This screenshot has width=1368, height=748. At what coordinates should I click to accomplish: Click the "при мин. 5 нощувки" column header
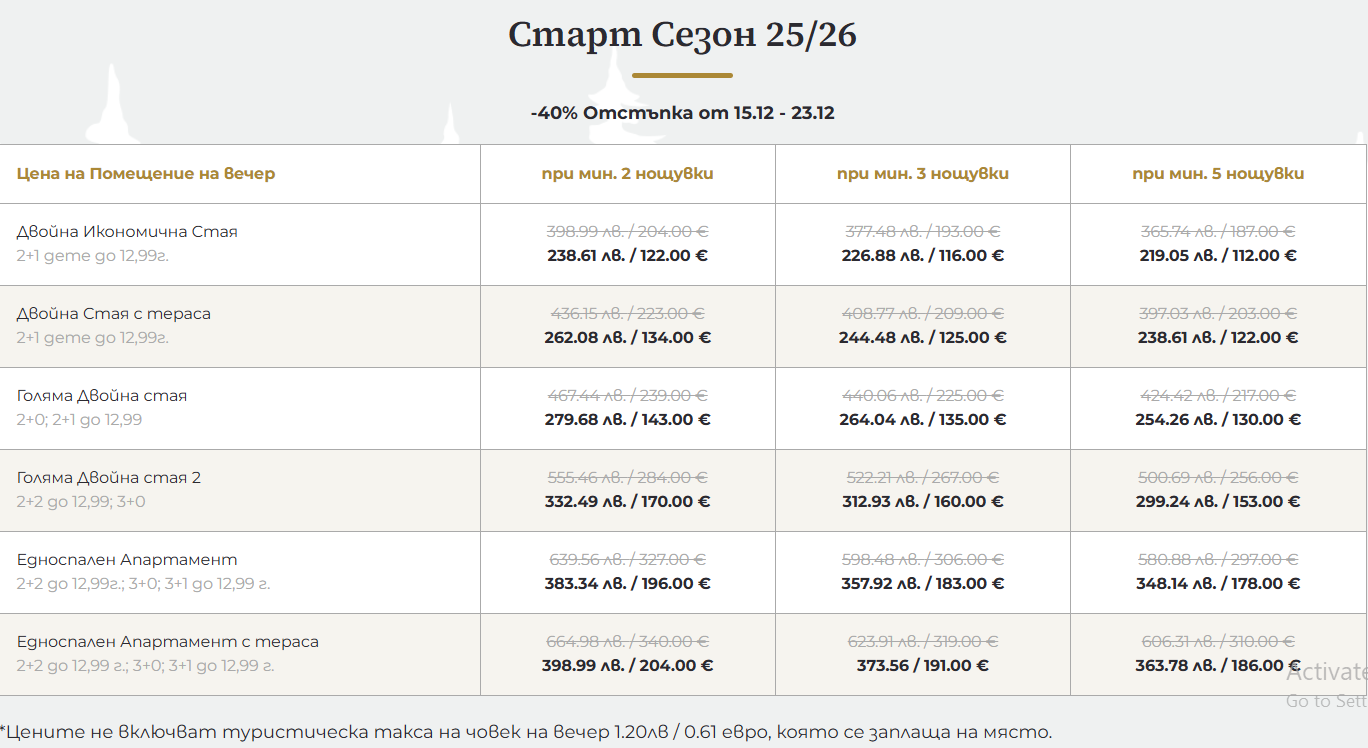point(1218,174)
